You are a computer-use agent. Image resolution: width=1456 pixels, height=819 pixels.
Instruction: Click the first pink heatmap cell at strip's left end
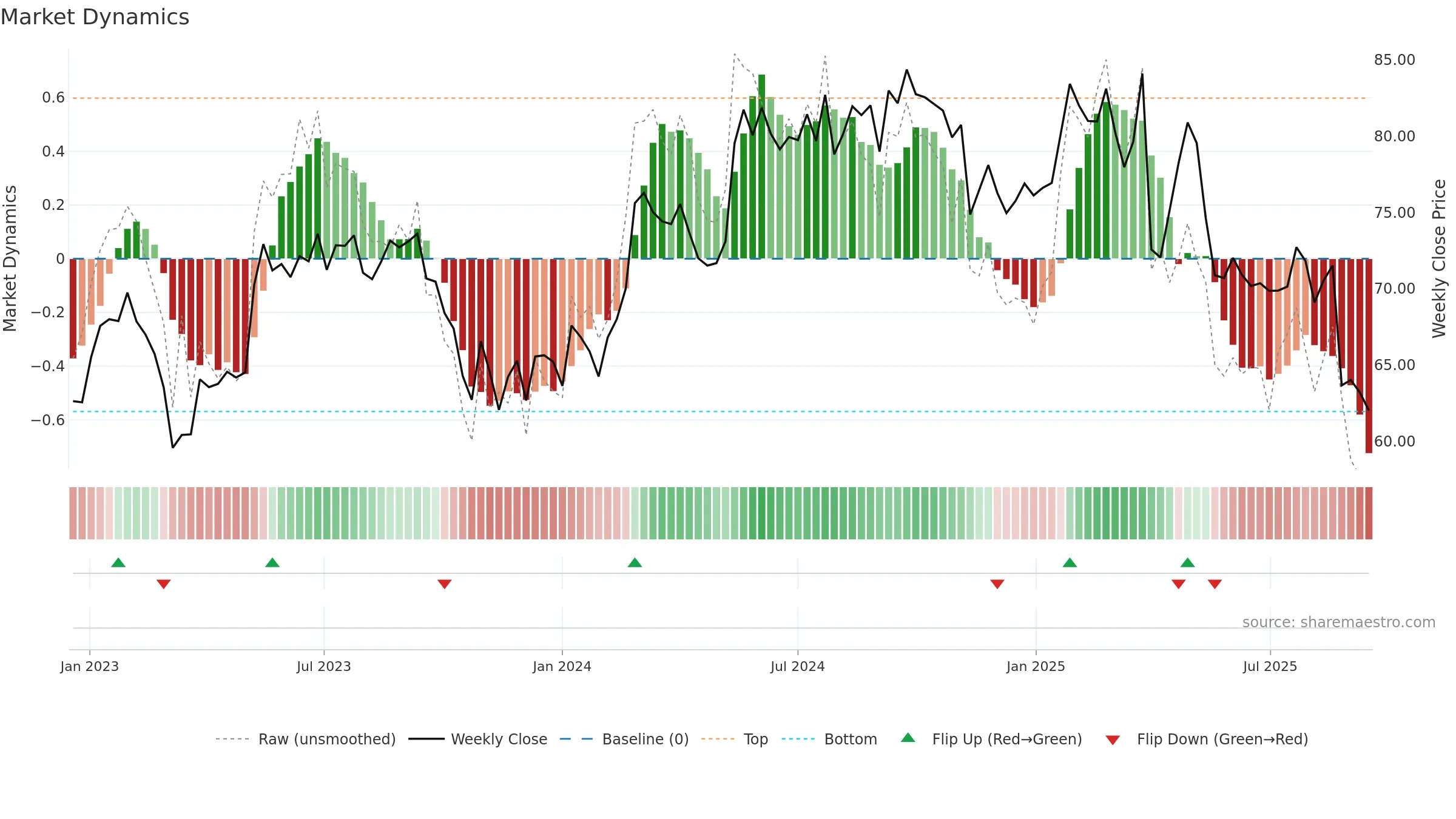73,513
